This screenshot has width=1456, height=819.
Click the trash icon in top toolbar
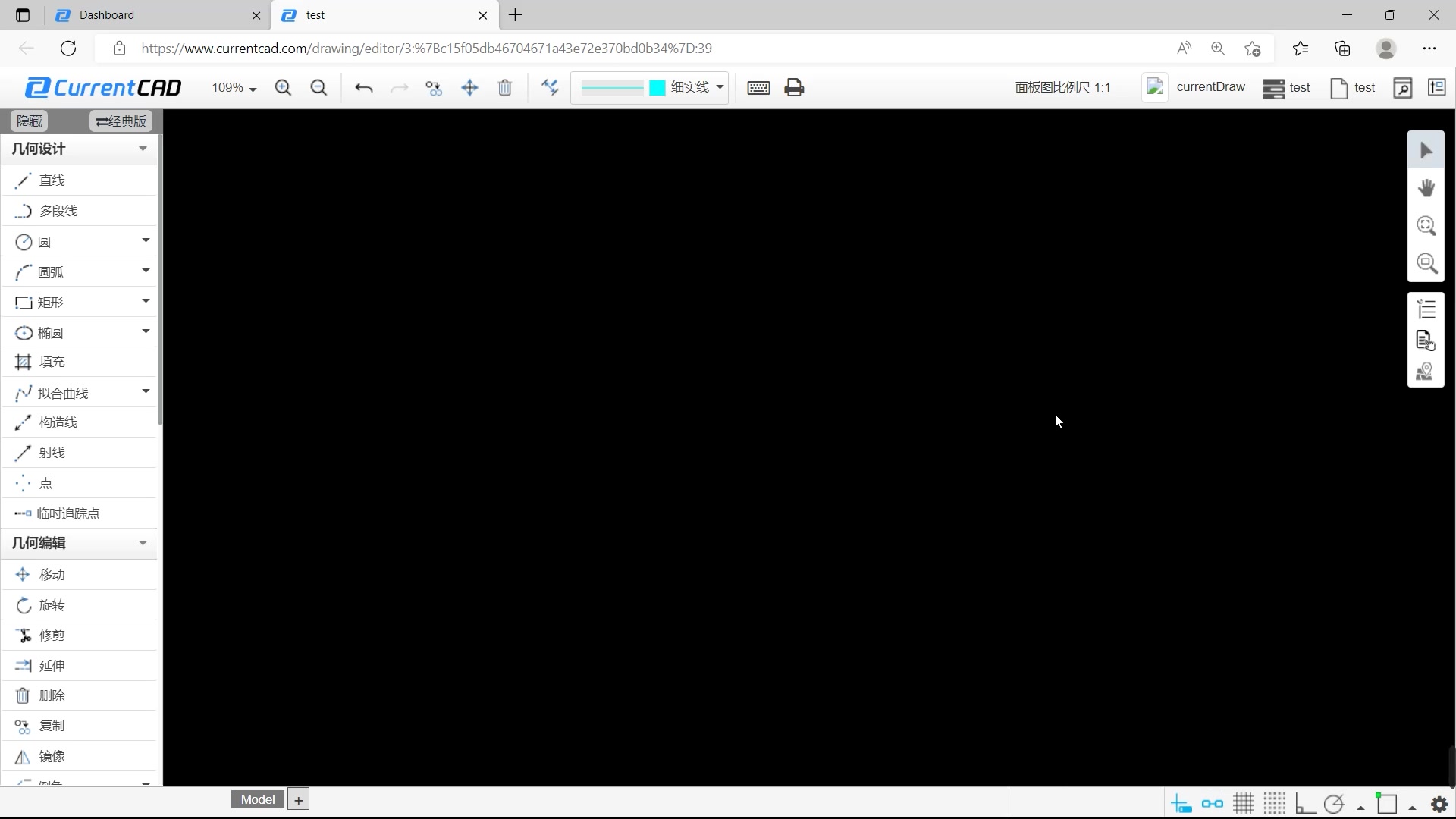coord(505,88)
